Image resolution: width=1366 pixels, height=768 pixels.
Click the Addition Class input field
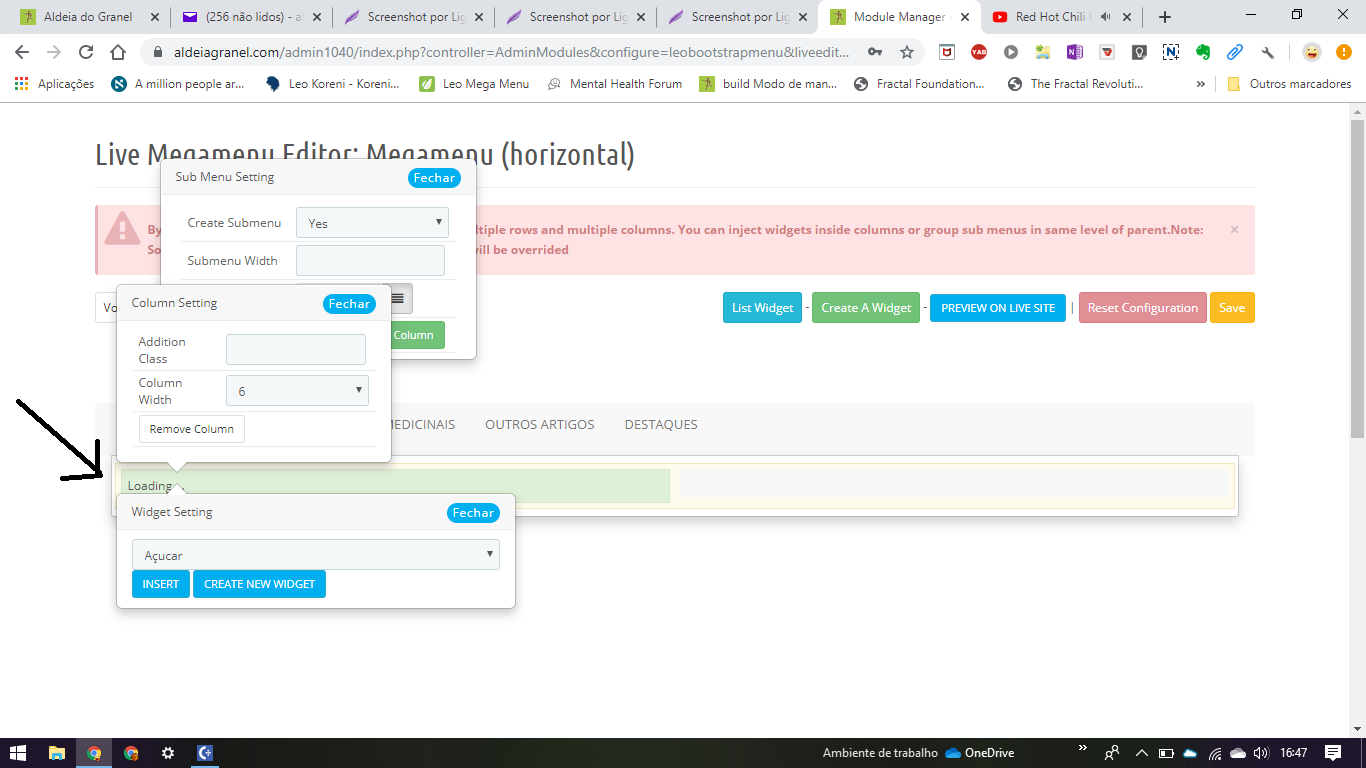click(296, 349)
